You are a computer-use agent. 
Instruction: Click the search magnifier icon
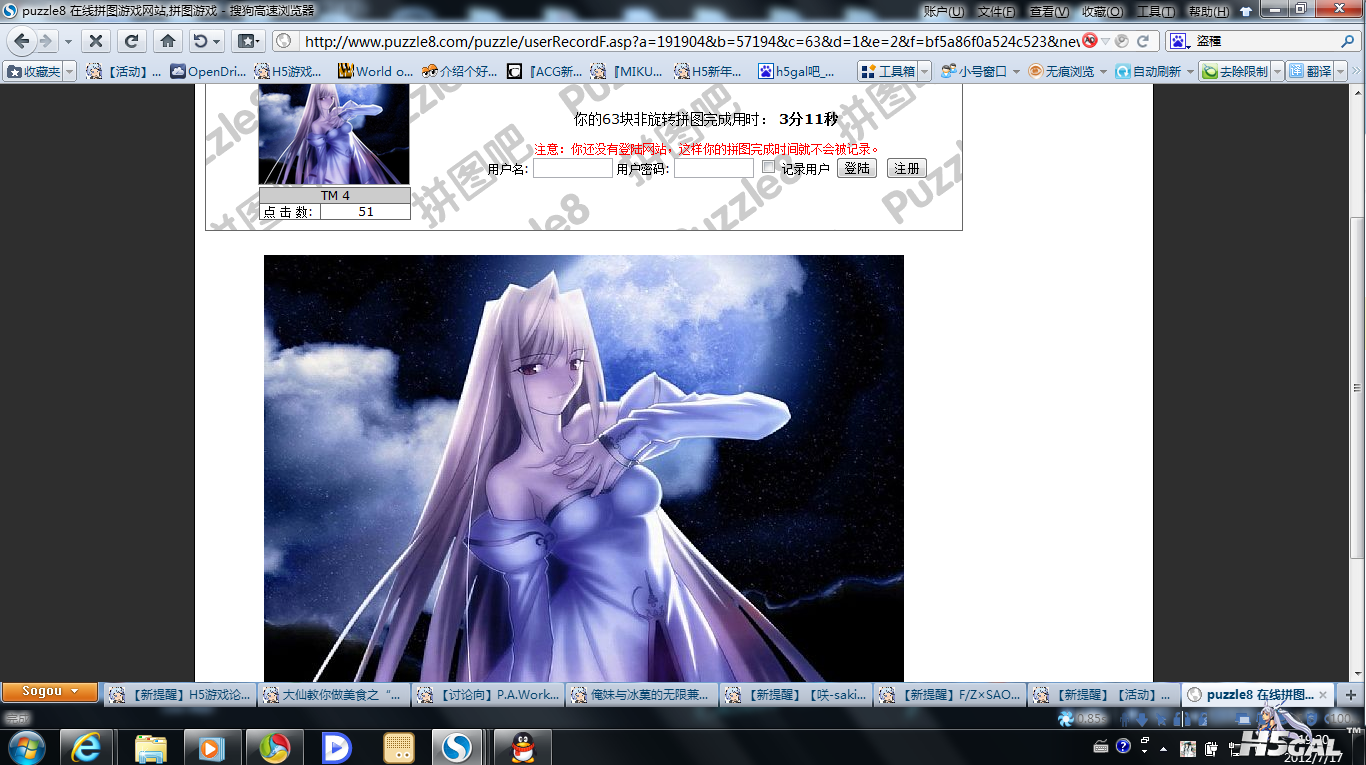click(1347, 41)
